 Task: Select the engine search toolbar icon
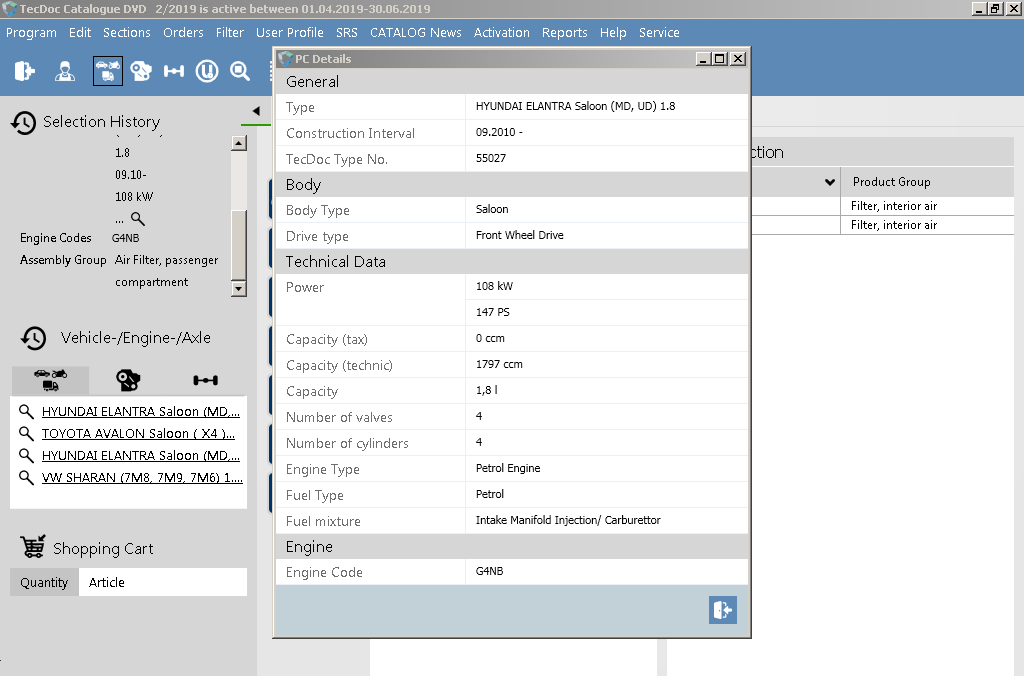[140, 71]
